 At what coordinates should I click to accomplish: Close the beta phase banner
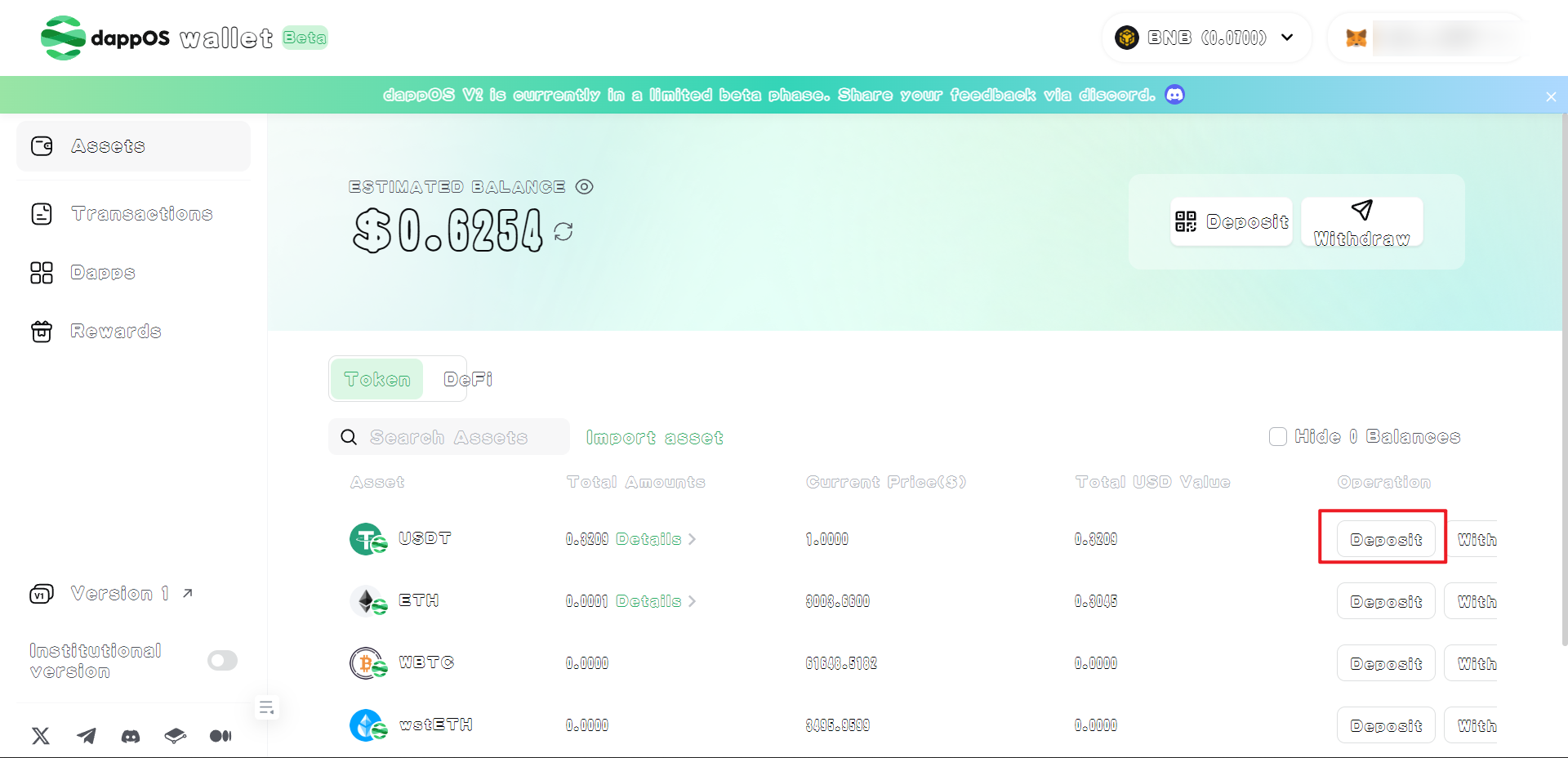pos(1551,96)
